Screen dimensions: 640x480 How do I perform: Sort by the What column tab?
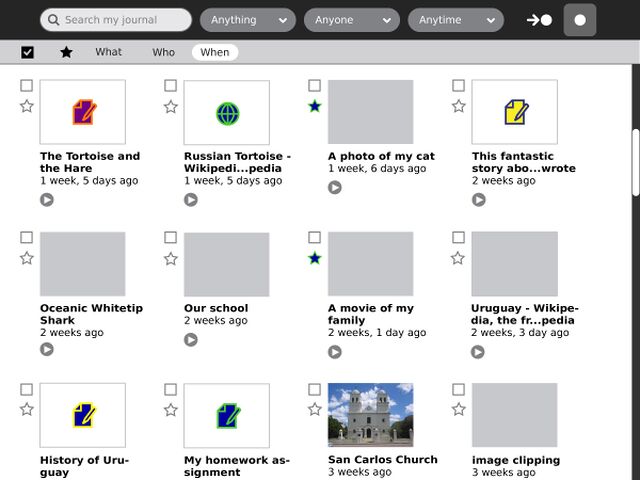(x=109, y=52)
